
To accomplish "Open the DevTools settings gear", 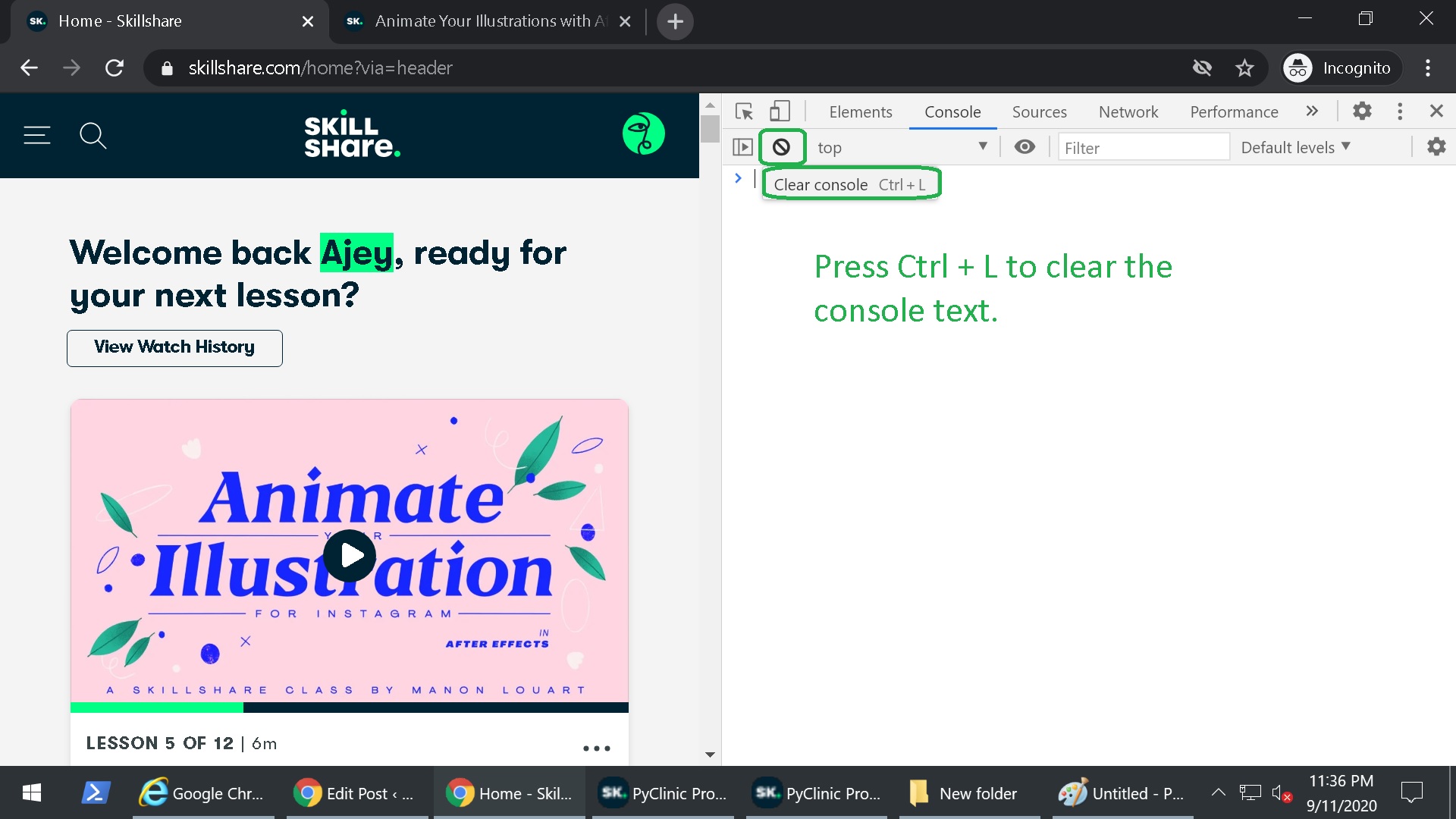I will (x=1362, y=111).
